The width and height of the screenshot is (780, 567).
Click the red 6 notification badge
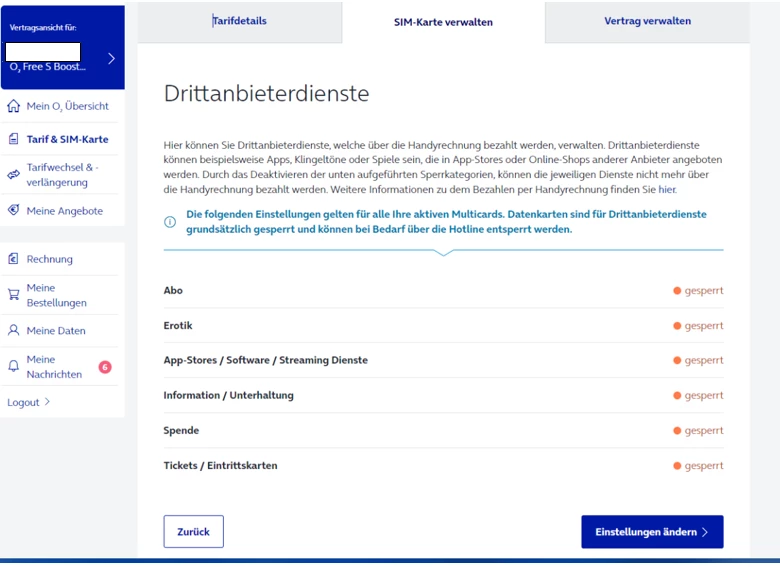click(105, 367)
